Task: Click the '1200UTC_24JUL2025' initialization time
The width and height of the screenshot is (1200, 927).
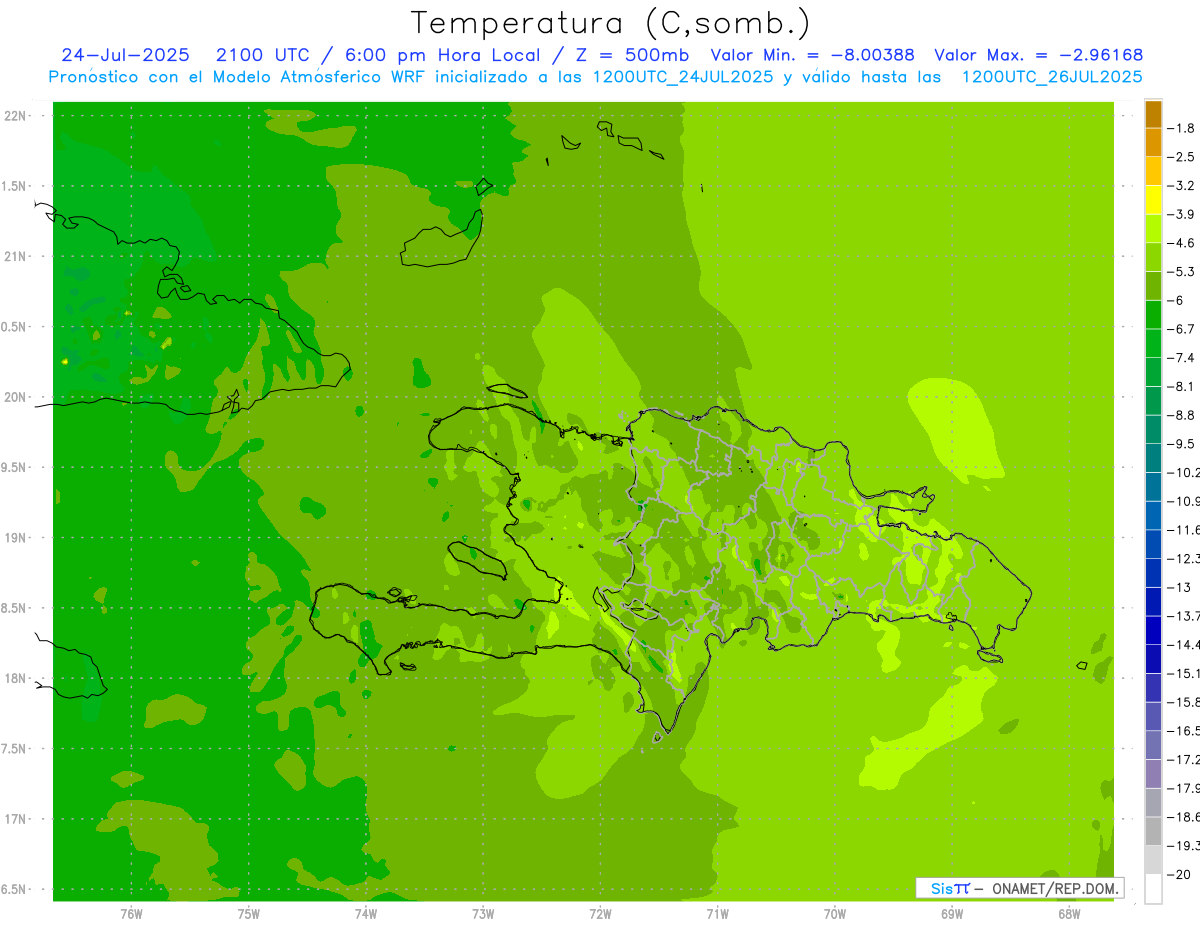Action: [x=682, y=77]
